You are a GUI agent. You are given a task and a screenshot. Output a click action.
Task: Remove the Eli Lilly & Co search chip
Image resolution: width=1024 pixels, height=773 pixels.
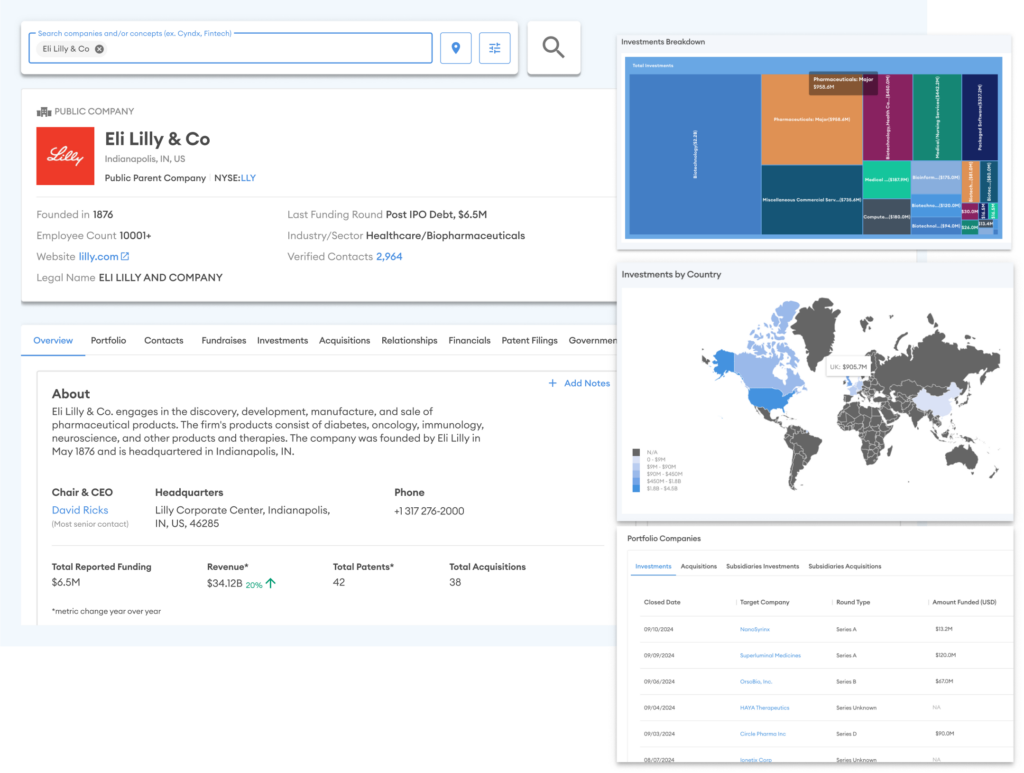[99, 49]
